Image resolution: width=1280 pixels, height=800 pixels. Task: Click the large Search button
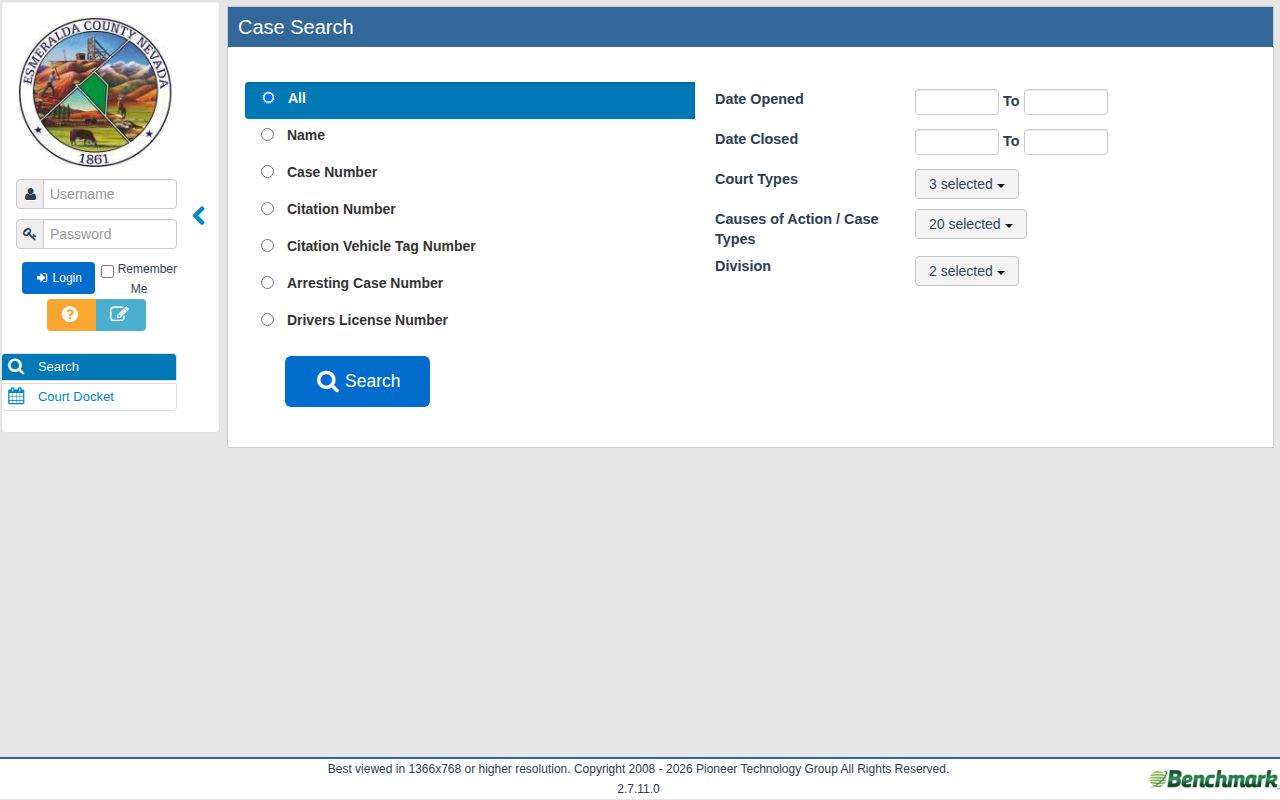(357, 381)
